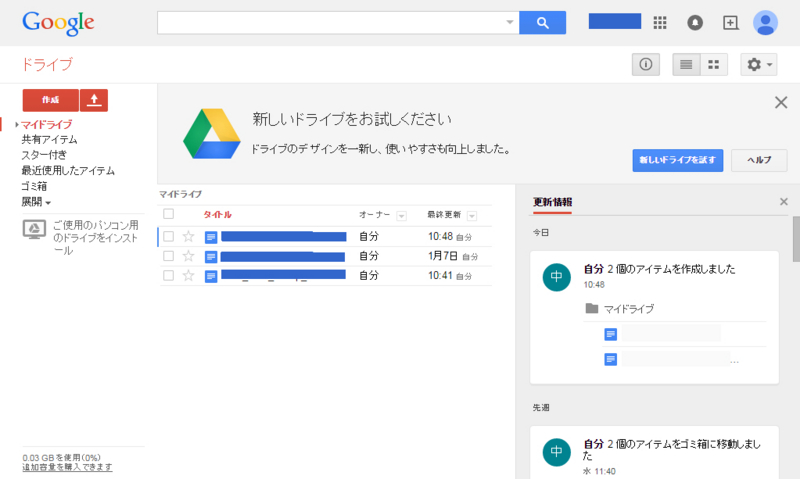Click the blue search magnifier button
Image resolution: width=800 pixels, height=479 pixels.
click(x=542, y=23)
